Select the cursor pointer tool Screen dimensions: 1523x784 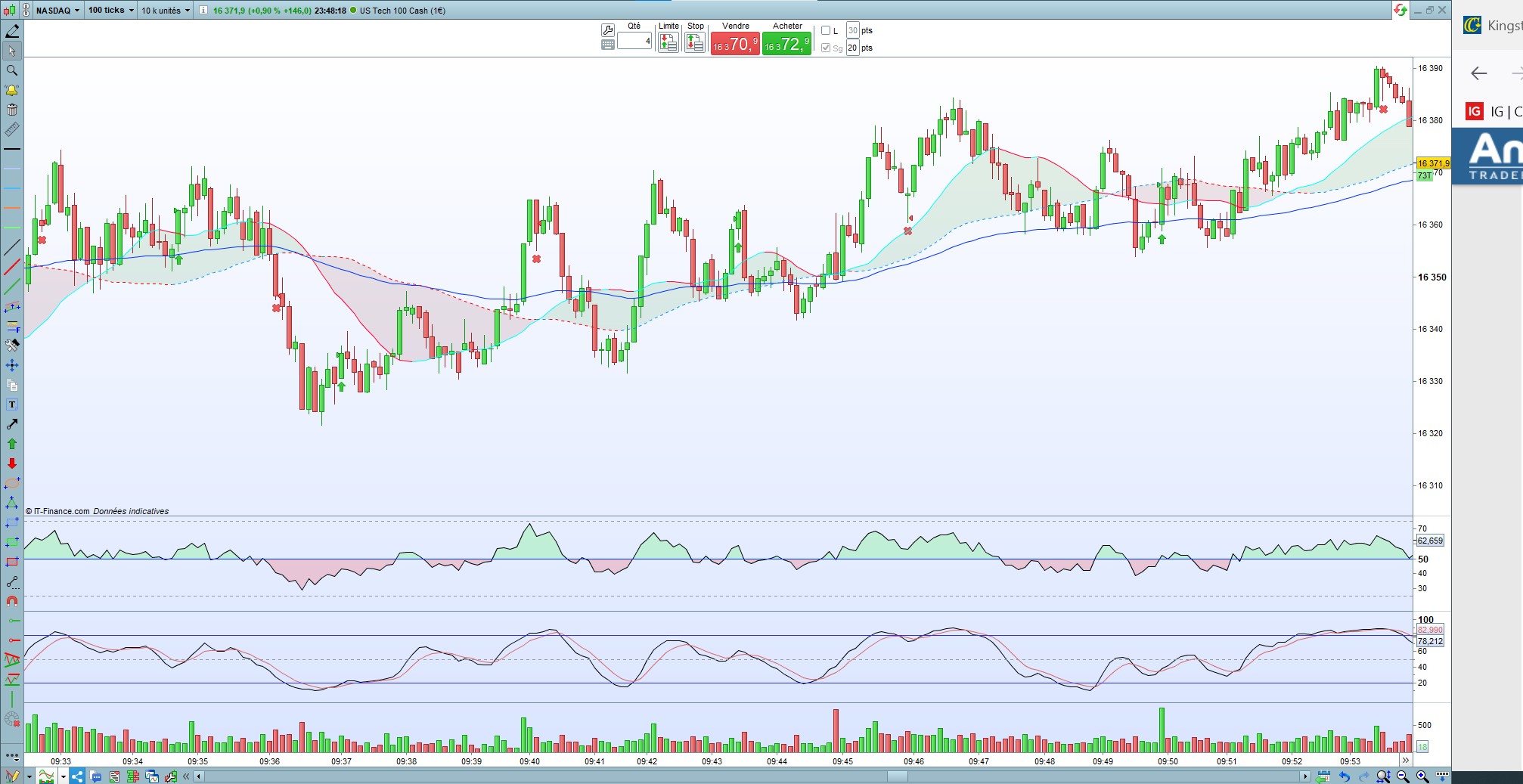(12, 51)
